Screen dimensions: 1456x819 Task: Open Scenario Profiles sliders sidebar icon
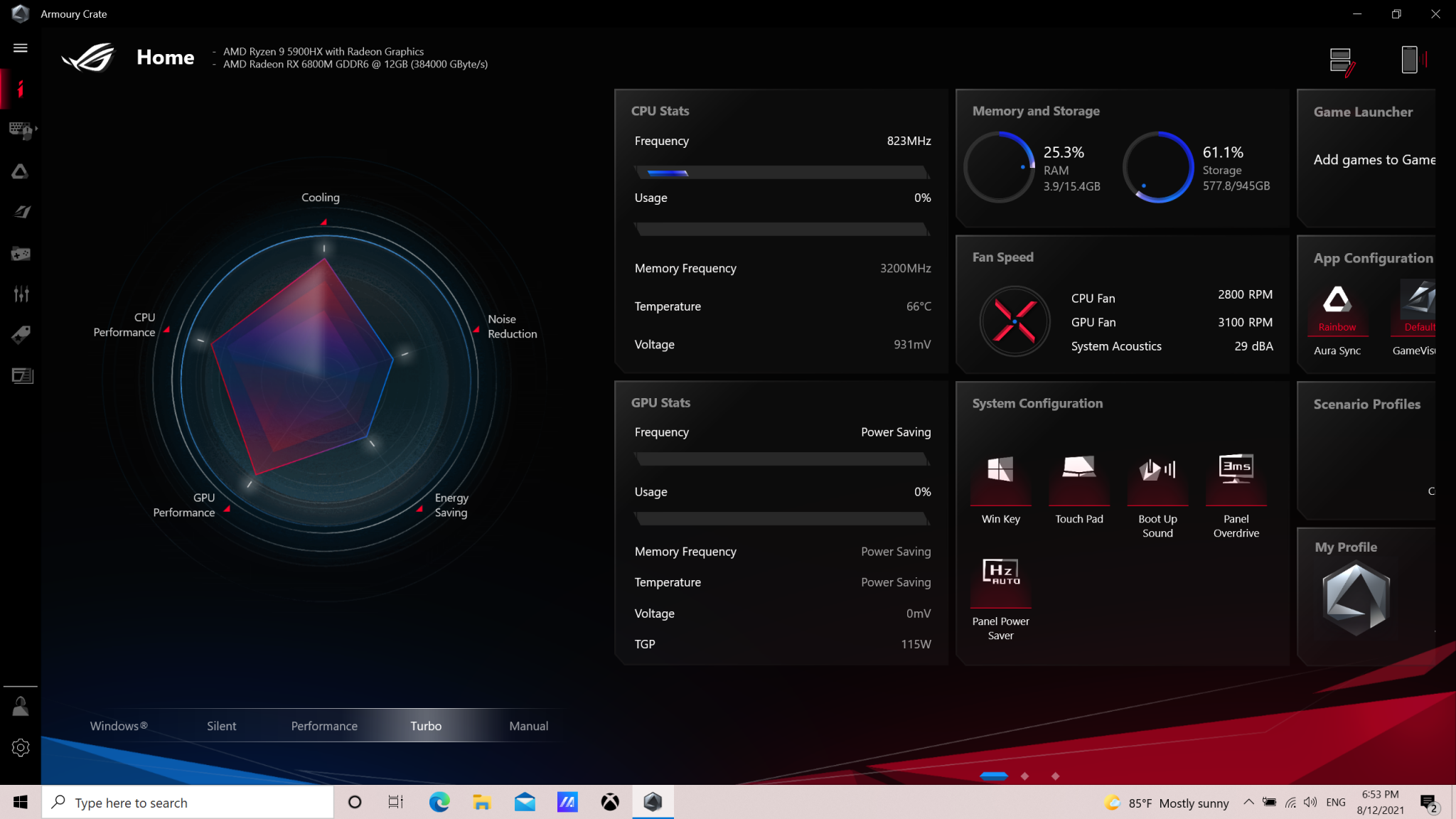[21, 294]
